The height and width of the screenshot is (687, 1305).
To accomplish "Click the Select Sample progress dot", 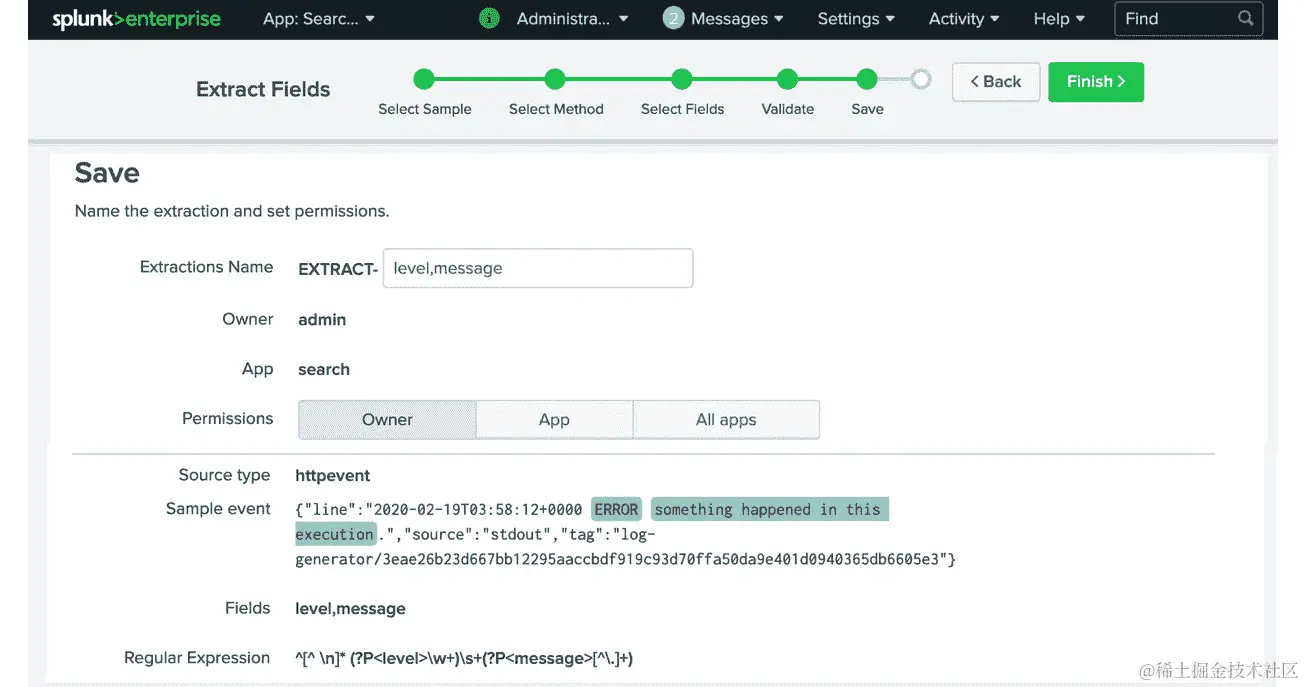I will coord(424,79).
